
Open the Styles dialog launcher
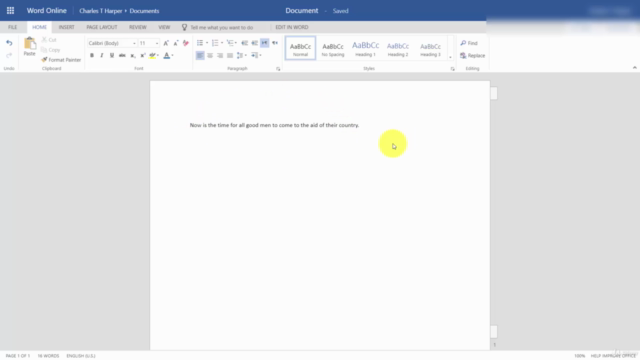pos(452,69)
